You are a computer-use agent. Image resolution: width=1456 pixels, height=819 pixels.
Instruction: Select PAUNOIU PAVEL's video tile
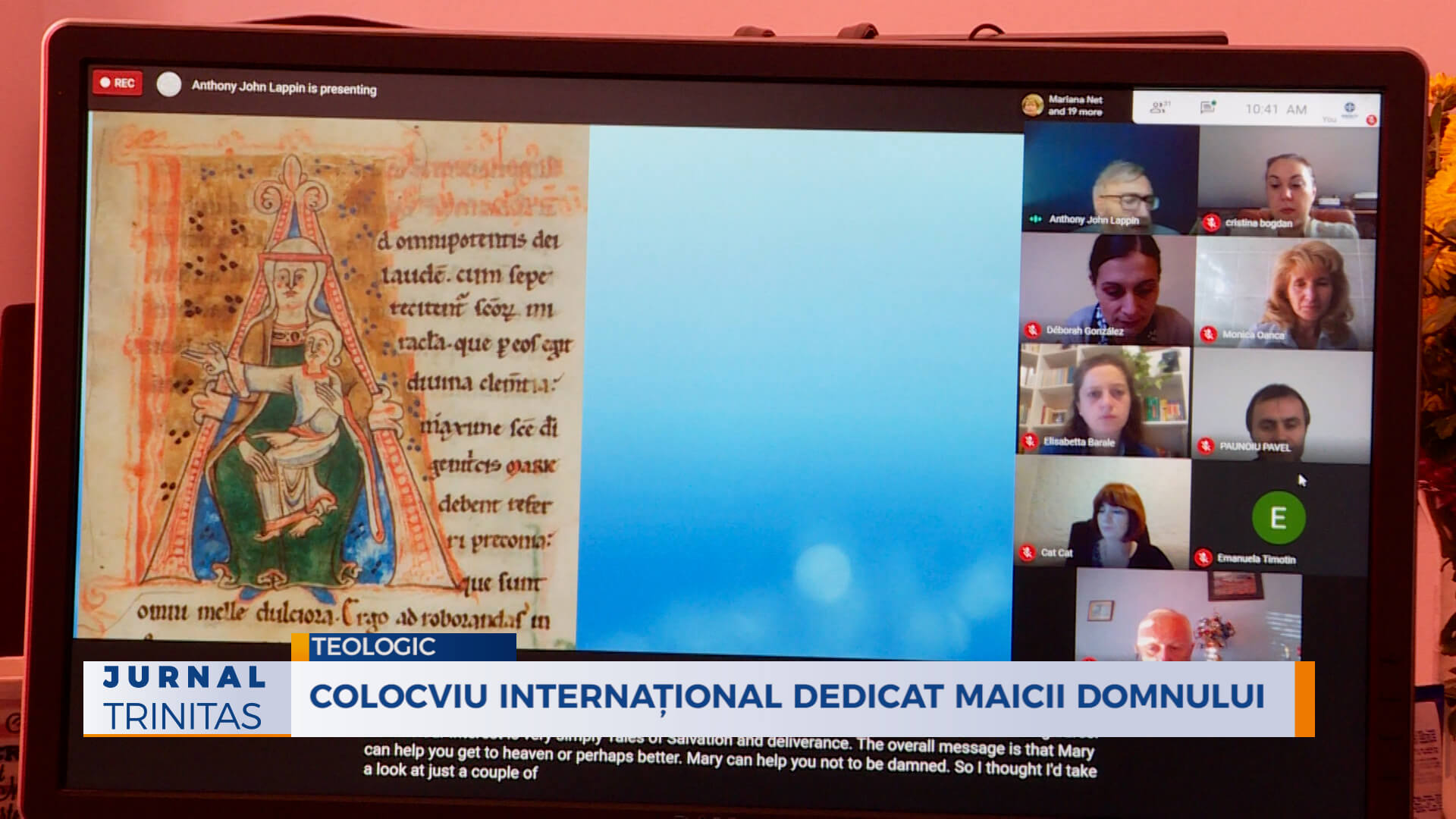1282,406
